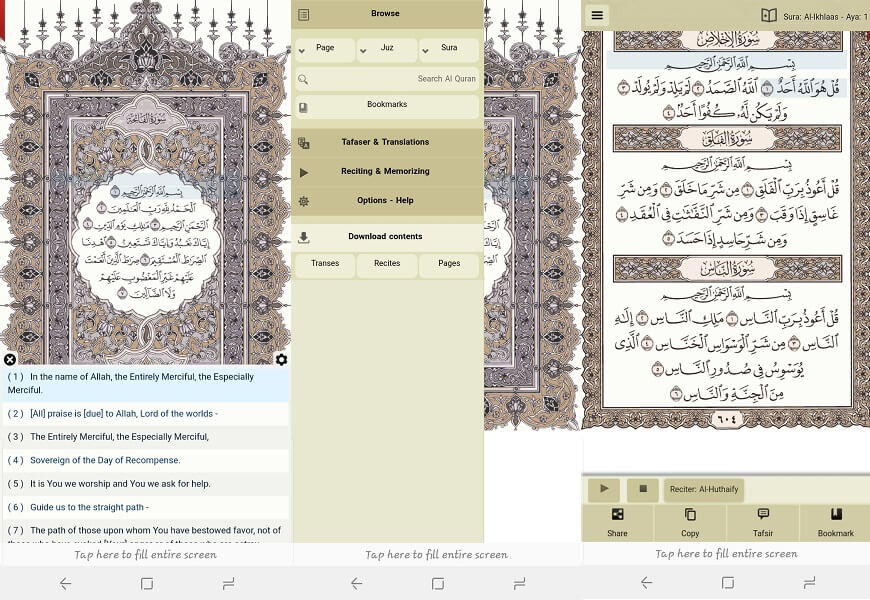Expand the Juz dropdown
The height and width of the screenshot is (600, 870).
(387, 49)
